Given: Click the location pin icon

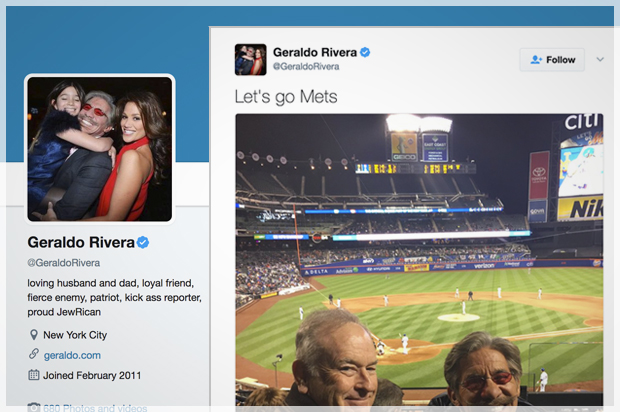Looking at the screenshot, I should 34,335.
